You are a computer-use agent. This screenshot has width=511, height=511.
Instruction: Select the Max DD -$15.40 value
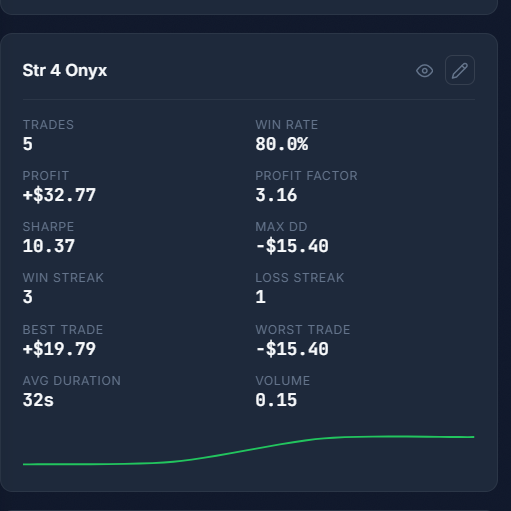(292, 246)
